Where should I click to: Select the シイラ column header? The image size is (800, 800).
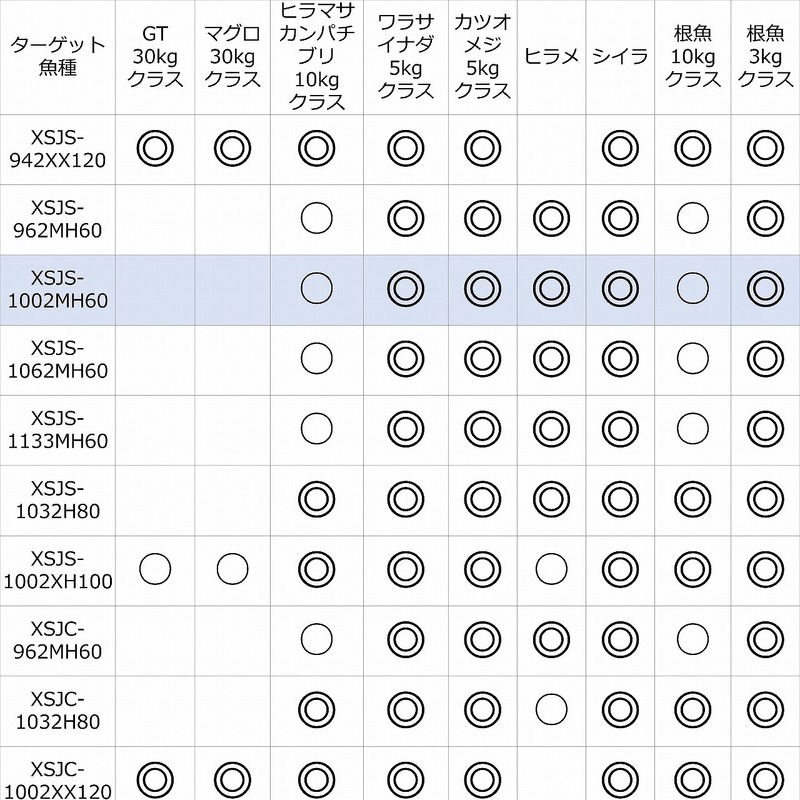point(620,57)
